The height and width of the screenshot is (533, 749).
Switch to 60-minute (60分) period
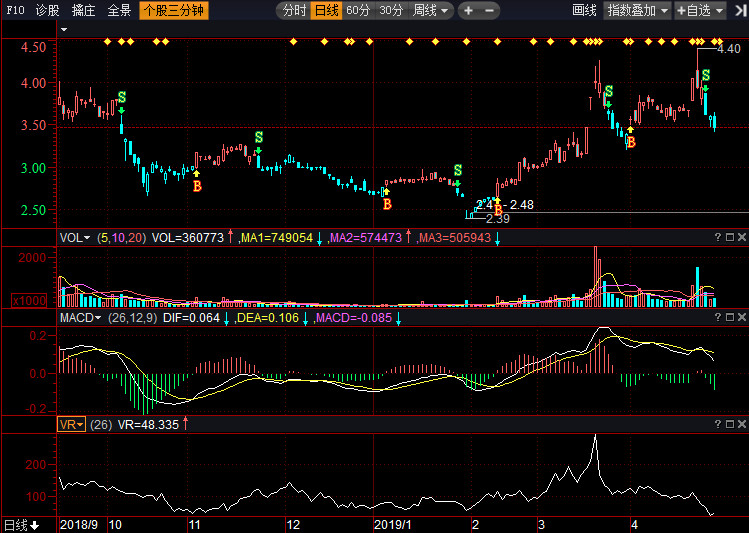pyautogui.click(x=358, y=11)
